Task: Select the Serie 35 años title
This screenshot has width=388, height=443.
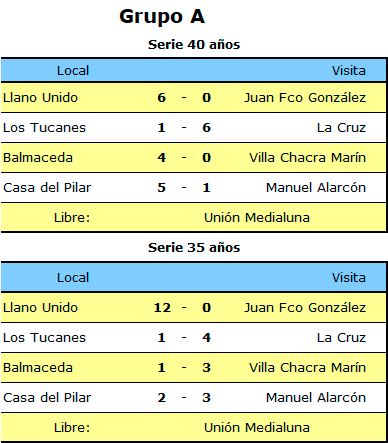Action: 194,248
